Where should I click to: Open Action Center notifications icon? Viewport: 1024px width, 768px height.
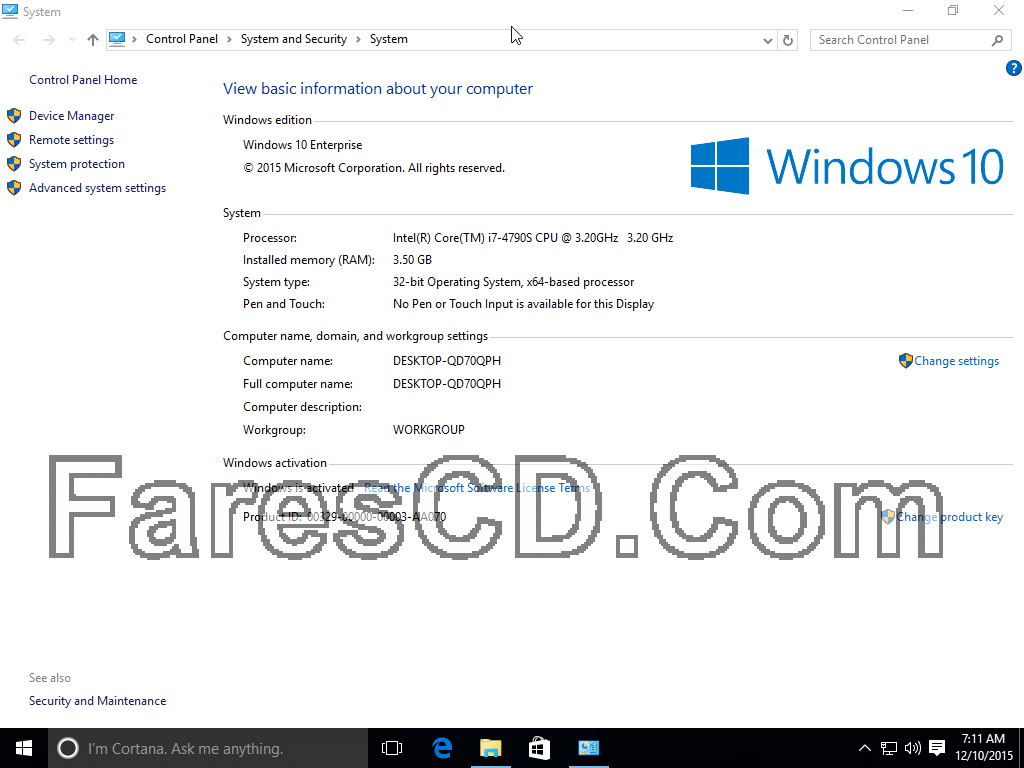pos(937,748)
